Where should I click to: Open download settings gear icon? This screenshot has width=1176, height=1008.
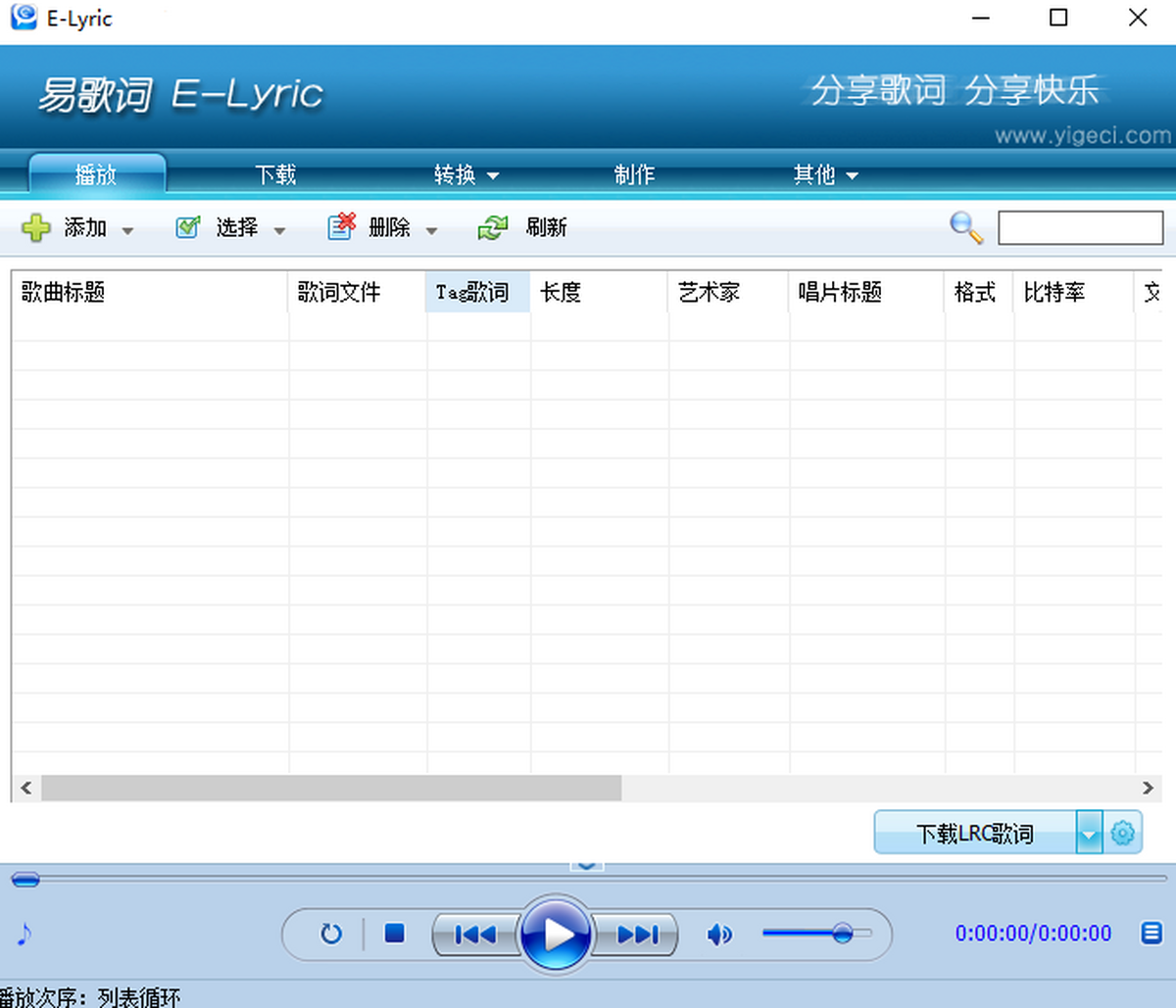click(1123, 833)
